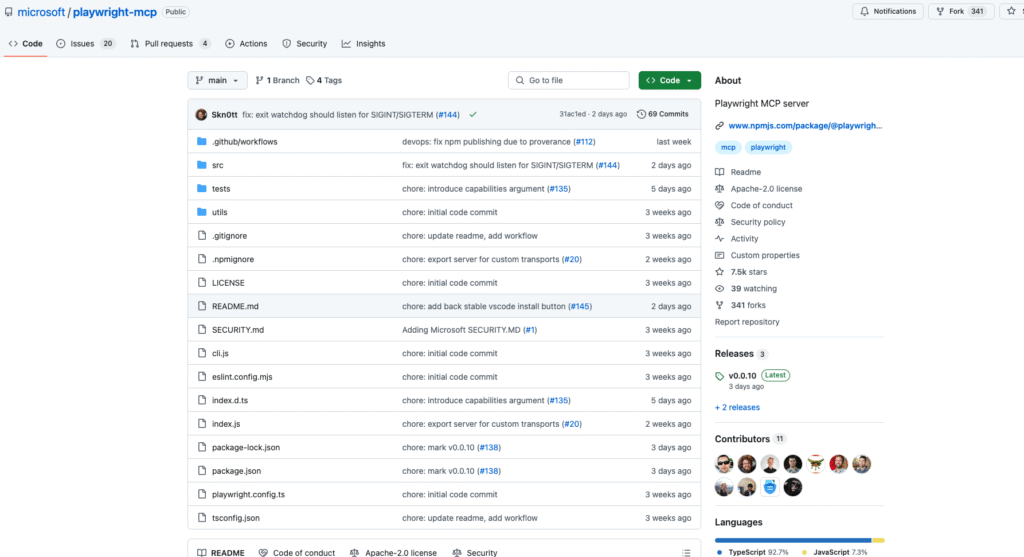
Task: Open README outline list icon
Action: 685,552
